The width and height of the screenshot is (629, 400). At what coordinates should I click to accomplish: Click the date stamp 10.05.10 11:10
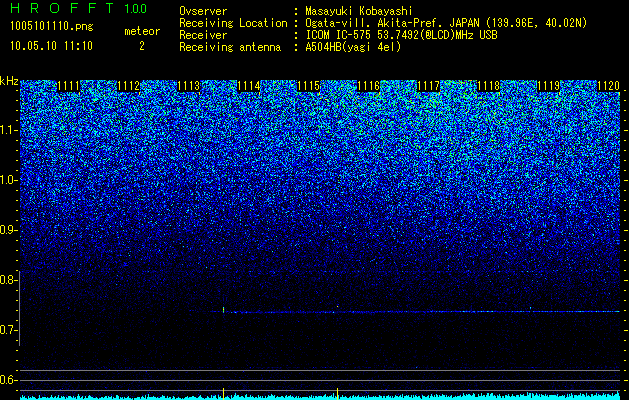51,46
